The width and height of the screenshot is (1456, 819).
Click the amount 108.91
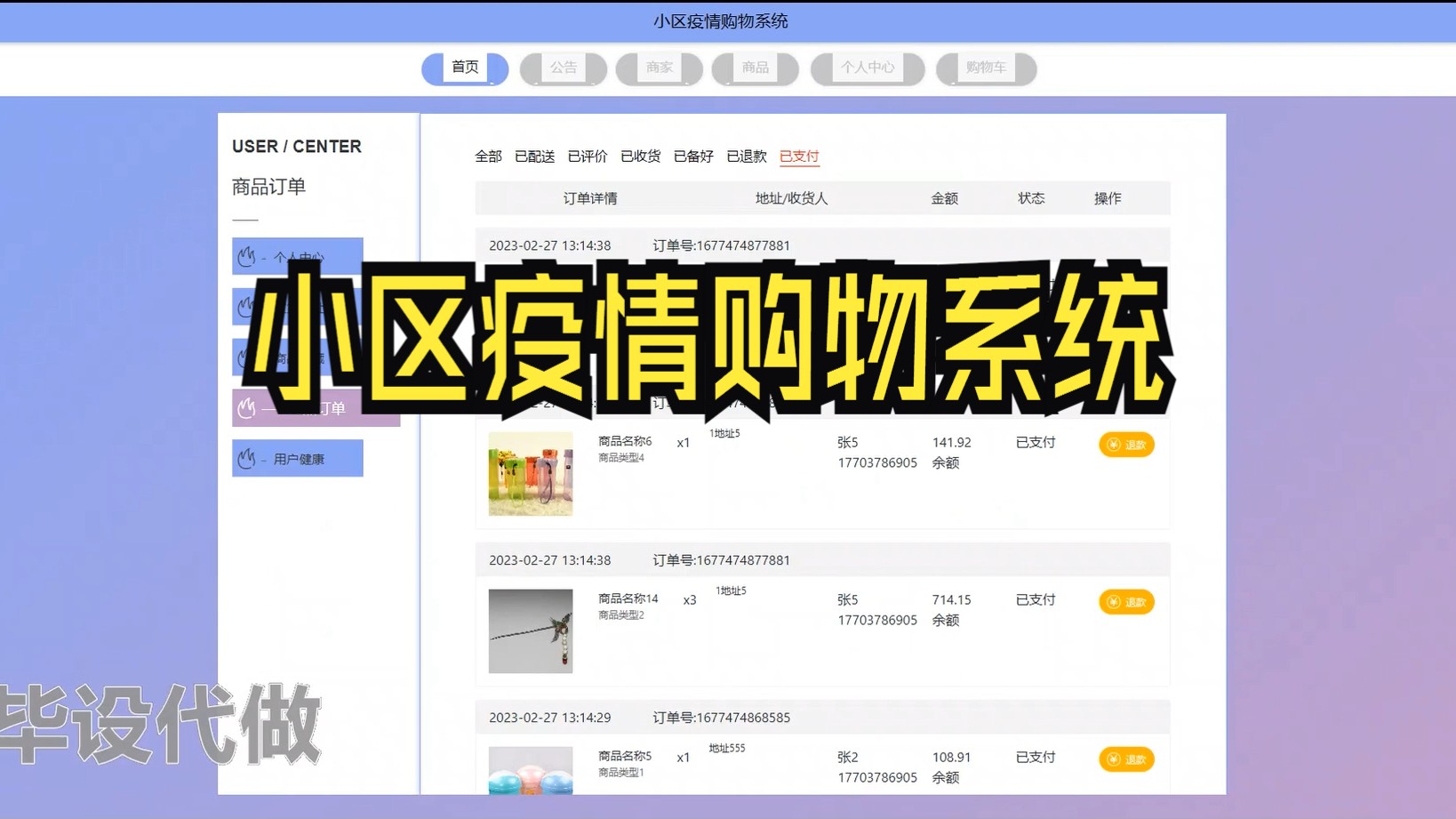(951, 757)
